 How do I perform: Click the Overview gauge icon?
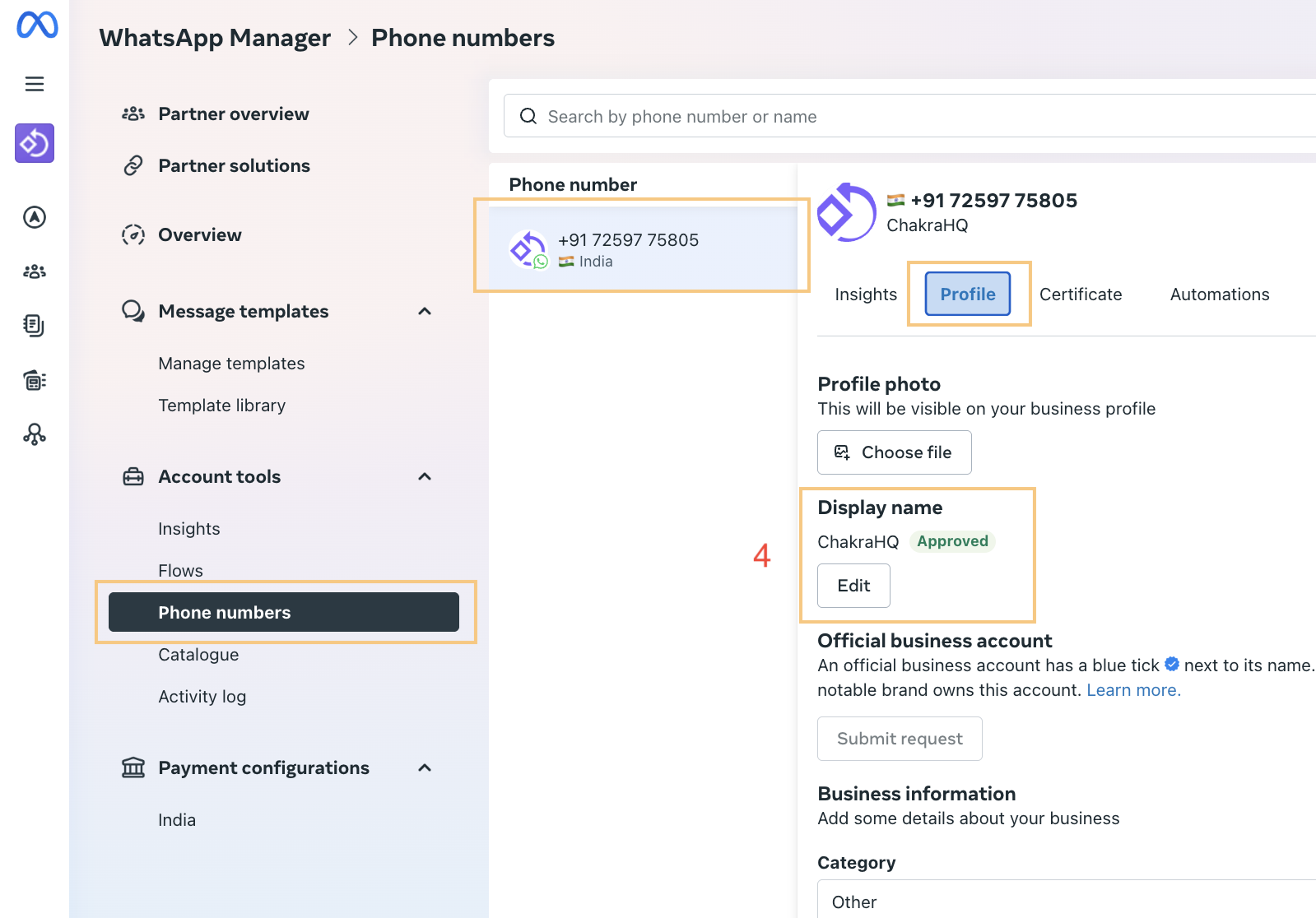pos(133,234)
